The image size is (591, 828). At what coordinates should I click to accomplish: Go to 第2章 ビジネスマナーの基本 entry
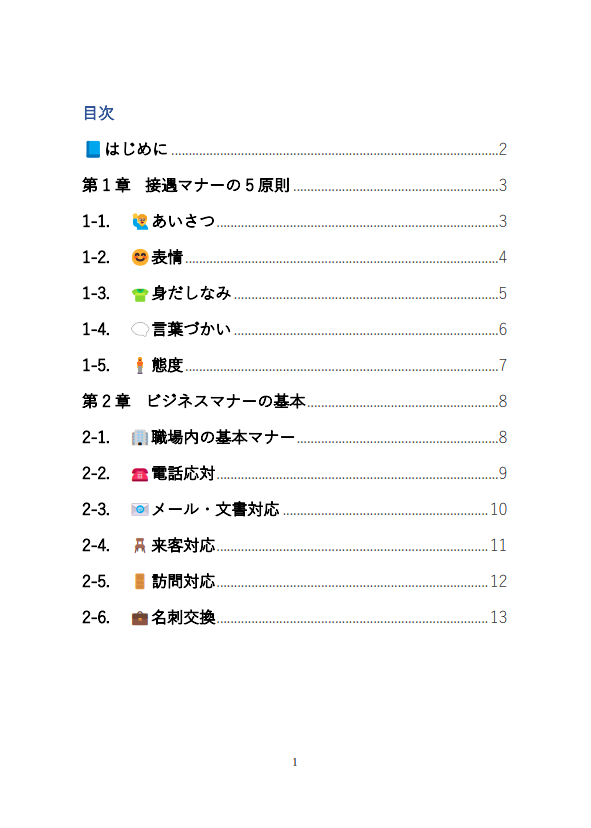coord(295,401)
